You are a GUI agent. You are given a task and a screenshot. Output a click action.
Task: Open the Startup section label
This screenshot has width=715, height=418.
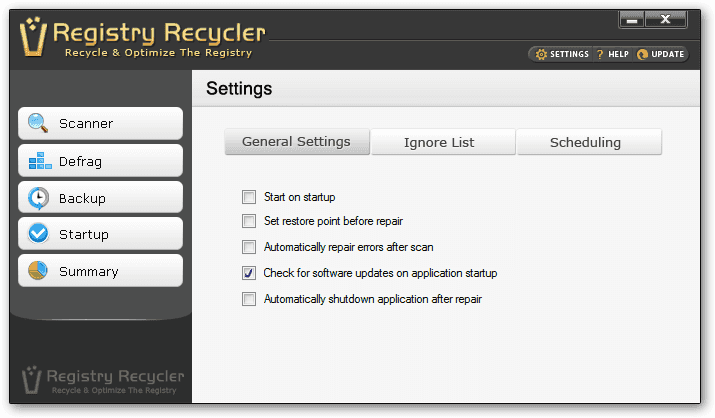tap(84, 234)
